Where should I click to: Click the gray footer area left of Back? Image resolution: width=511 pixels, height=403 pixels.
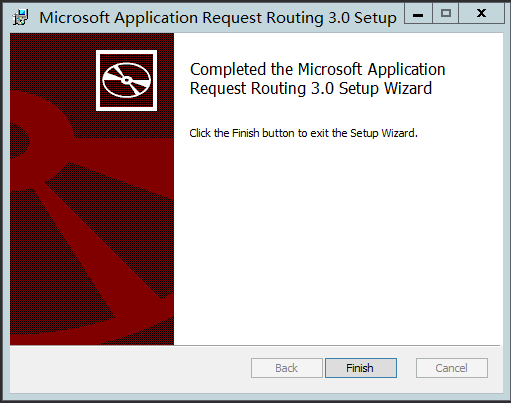pos(130,368)
